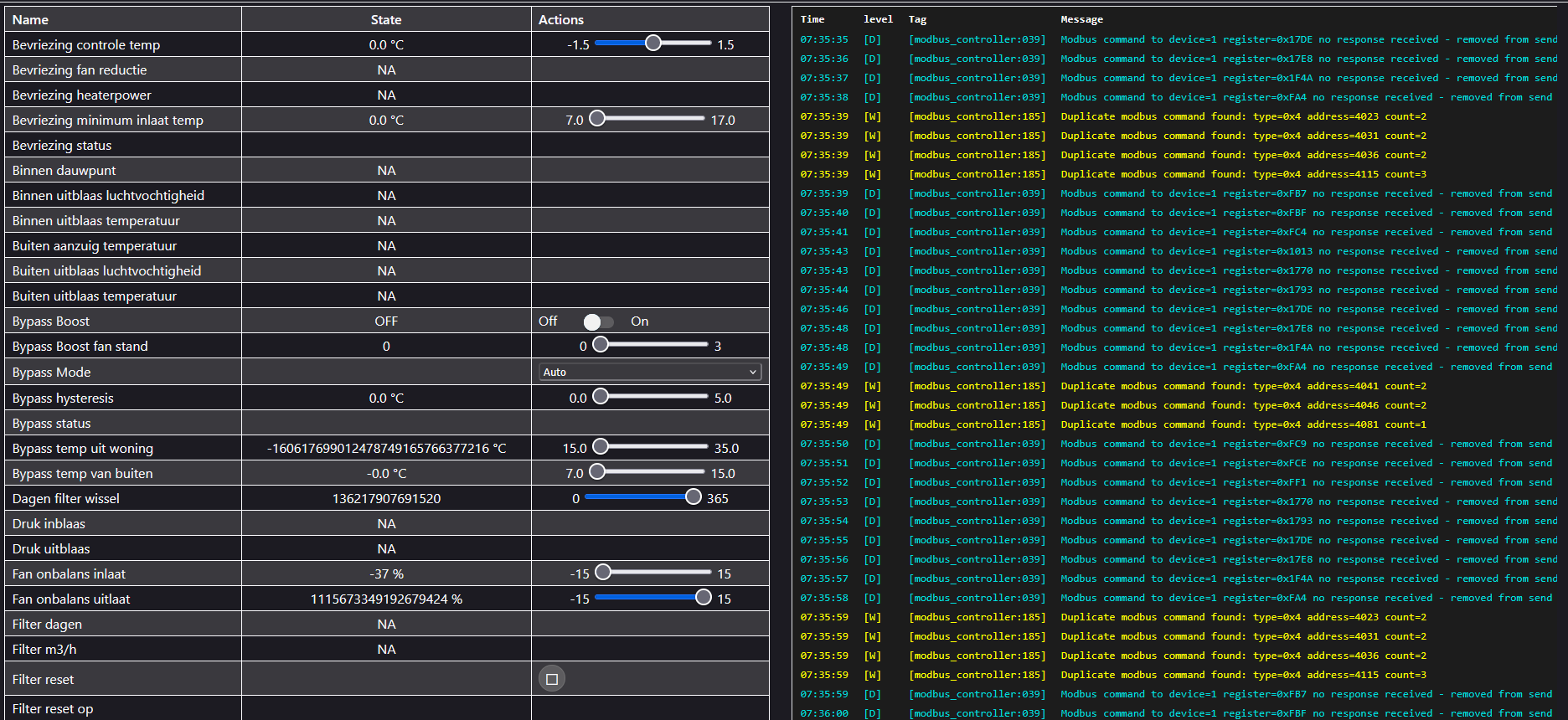Select the Bypass status row name

pos(52,424)
